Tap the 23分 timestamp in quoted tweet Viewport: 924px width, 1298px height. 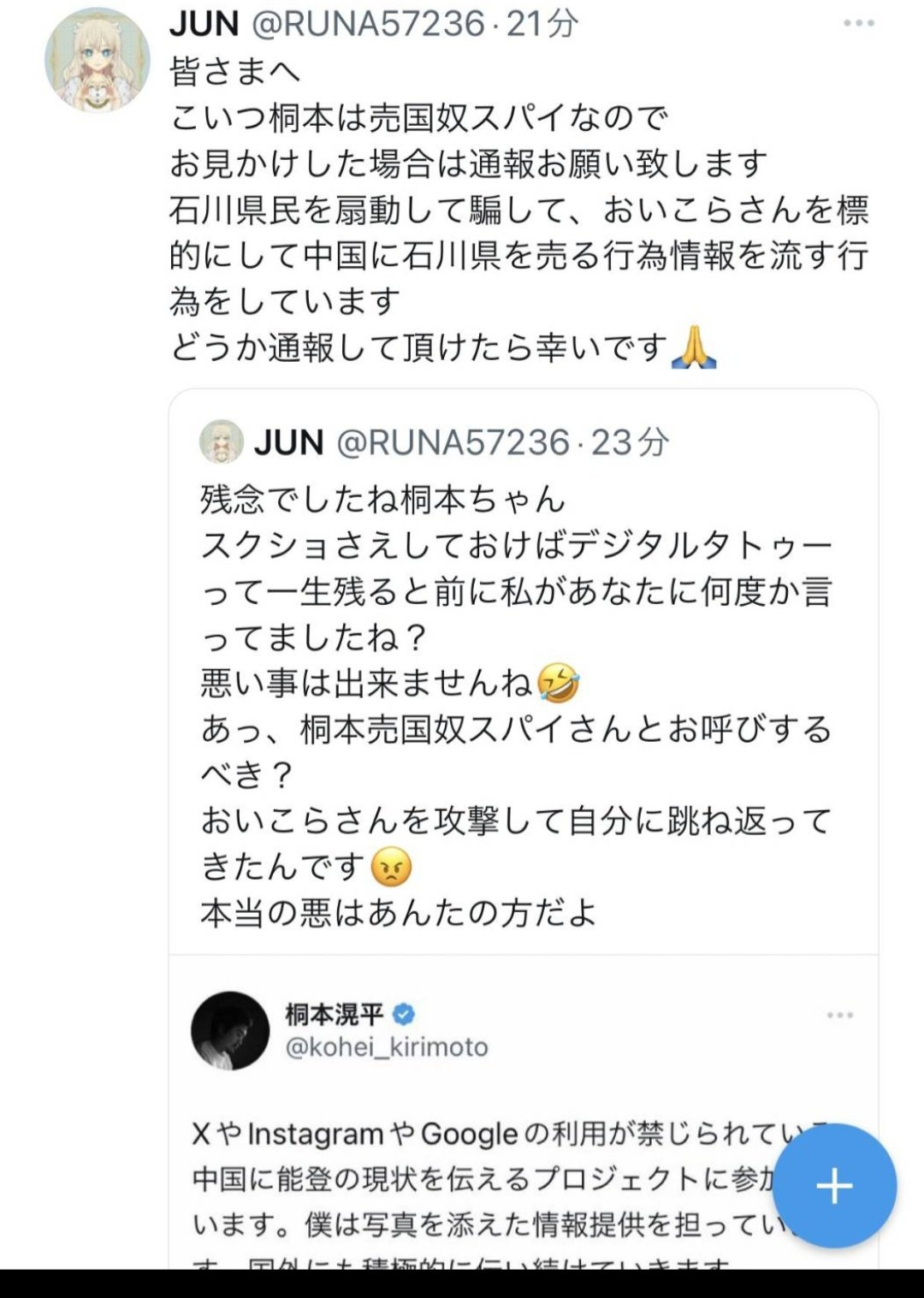tap(630, 442)
